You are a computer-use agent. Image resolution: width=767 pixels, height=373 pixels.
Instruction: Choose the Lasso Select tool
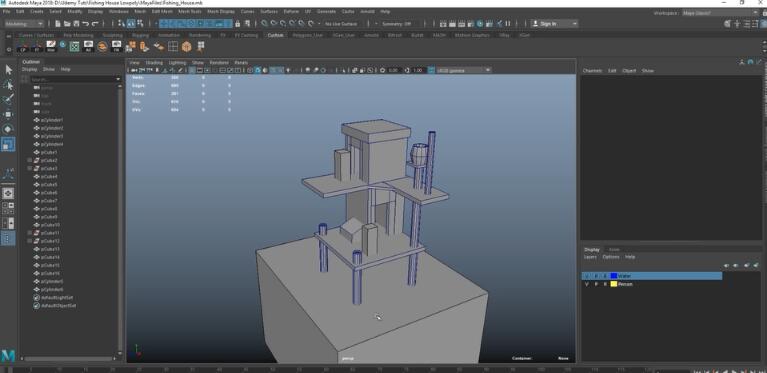(8, 85)
